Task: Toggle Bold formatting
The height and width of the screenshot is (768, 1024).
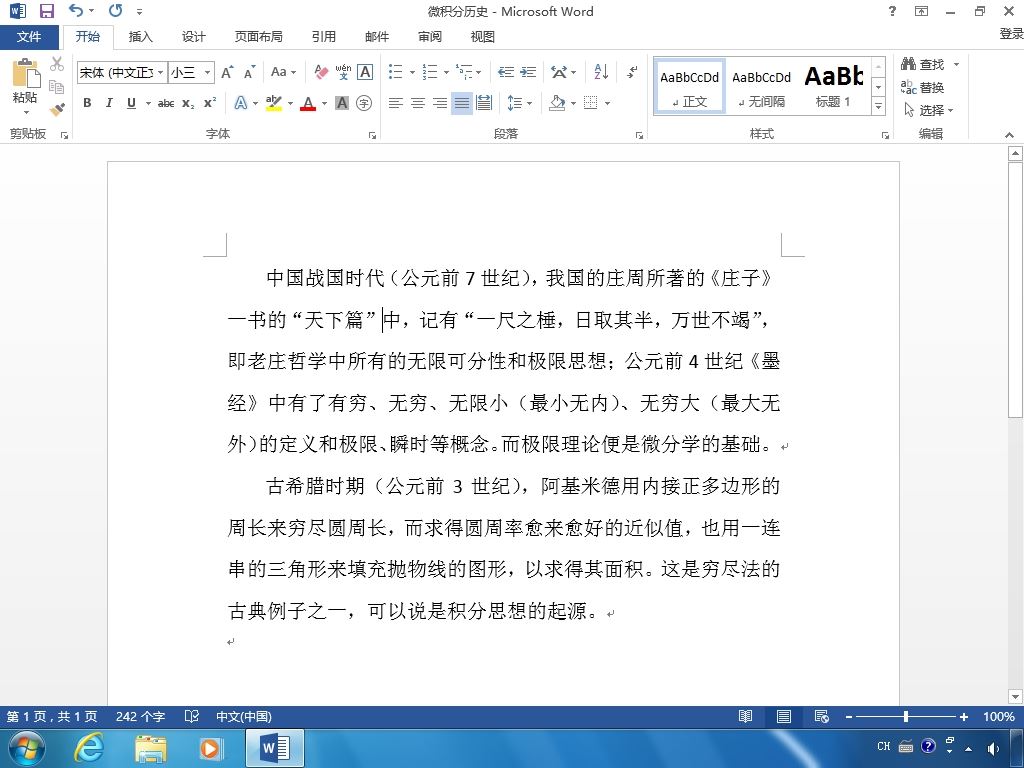Action: 87,103
